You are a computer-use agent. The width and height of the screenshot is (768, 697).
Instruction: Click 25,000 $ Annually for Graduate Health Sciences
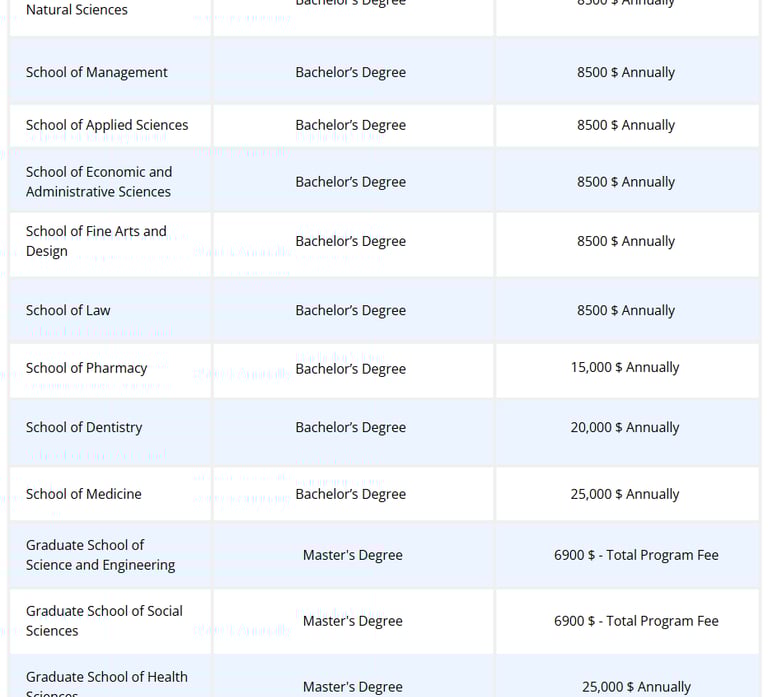pyautogui.click(x=636, y=687)
